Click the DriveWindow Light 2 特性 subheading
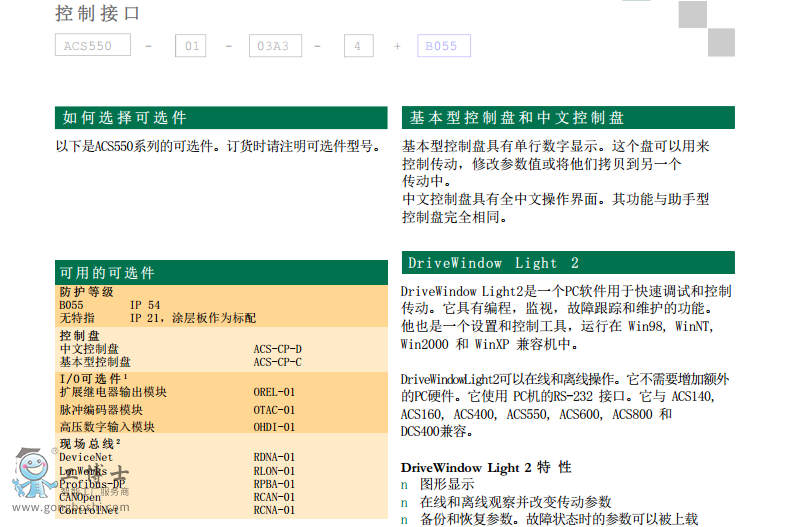 [486, 467]
